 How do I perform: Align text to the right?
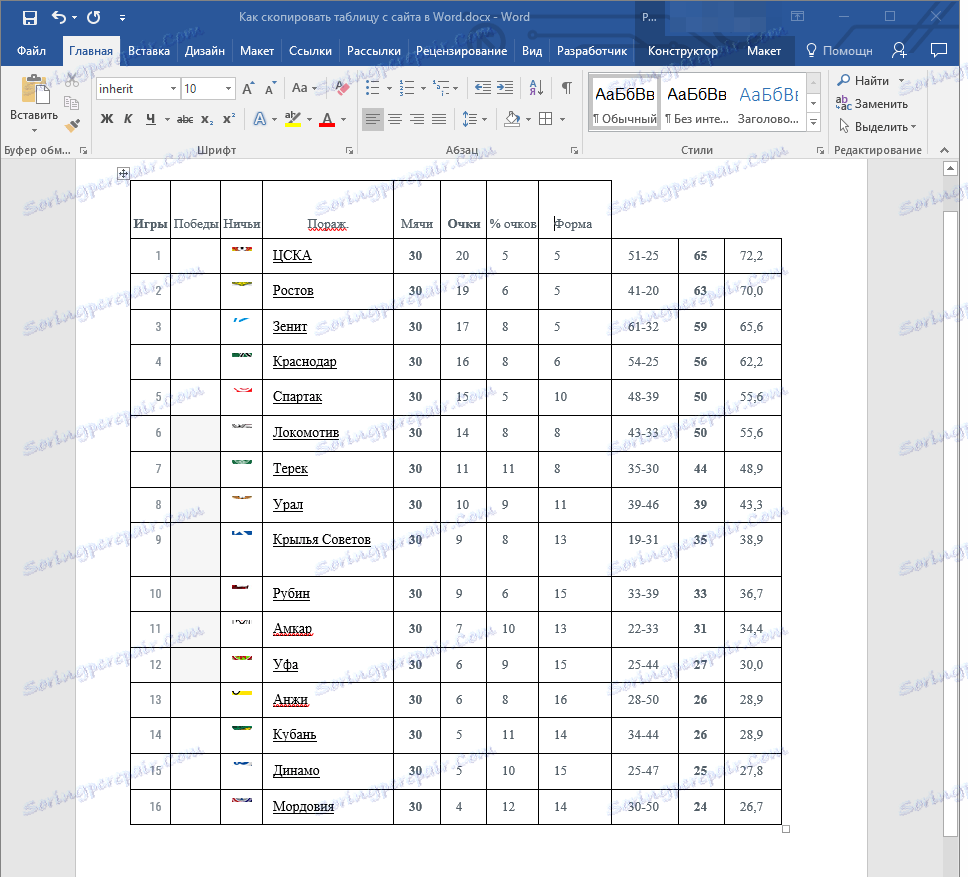pyautogui.click(x=417, y=119)
